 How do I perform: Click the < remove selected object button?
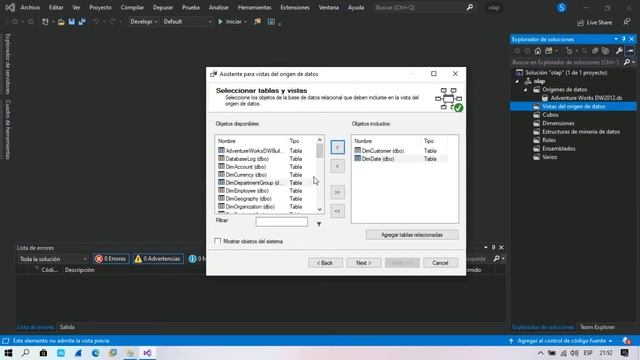(x=337, y=166)
